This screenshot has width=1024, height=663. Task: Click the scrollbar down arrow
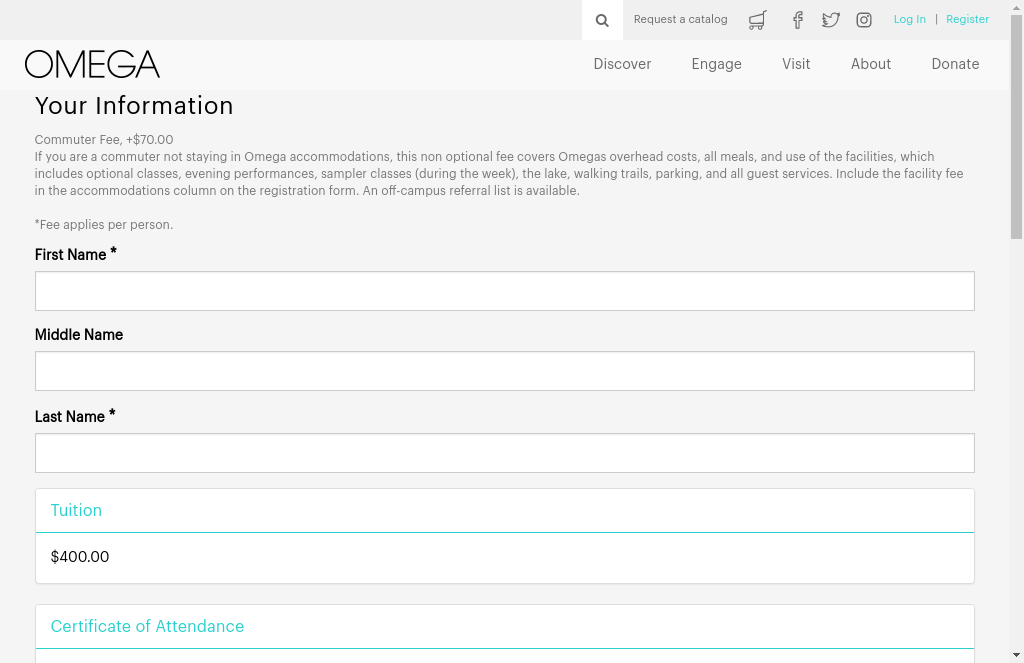1016,655
